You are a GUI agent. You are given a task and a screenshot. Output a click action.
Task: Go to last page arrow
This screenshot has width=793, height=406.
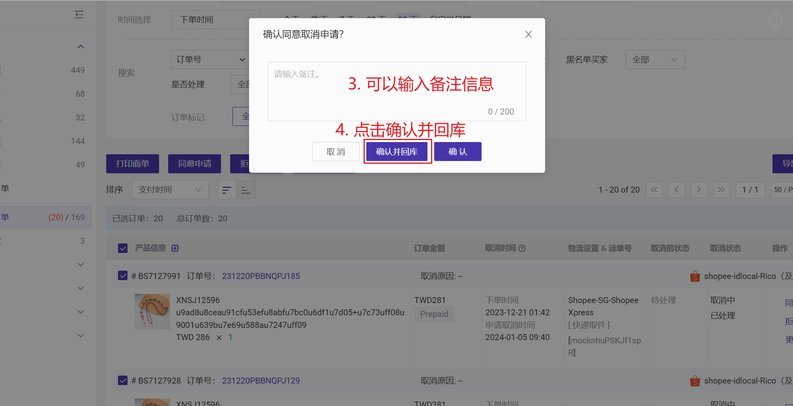[721, 190]
